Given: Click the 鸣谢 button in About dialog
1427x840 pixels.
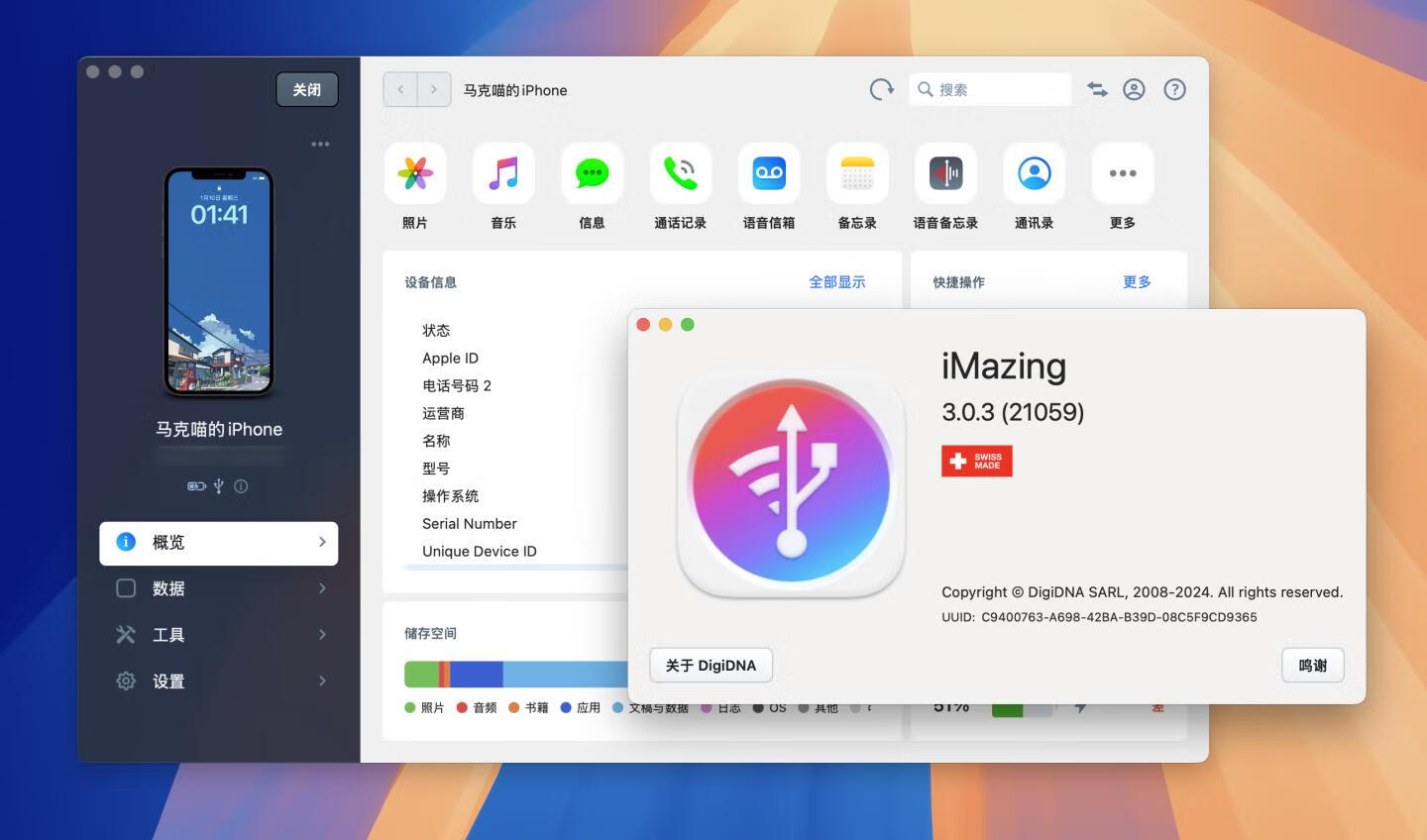Looking at the screenshot, I should pyautogui.click(x=1313, y=666).
